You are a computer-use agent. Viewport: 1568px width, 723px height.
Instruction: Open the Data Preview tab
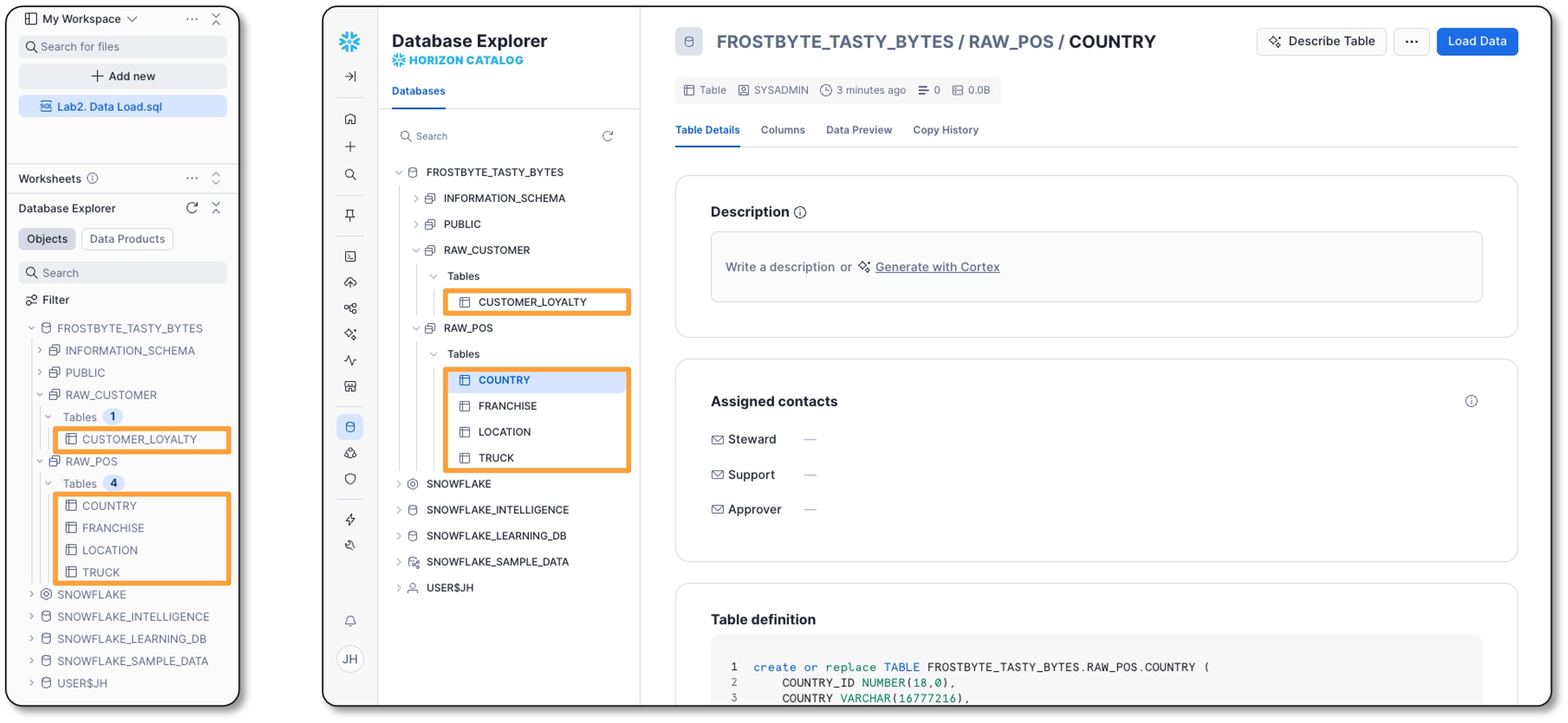858,130
